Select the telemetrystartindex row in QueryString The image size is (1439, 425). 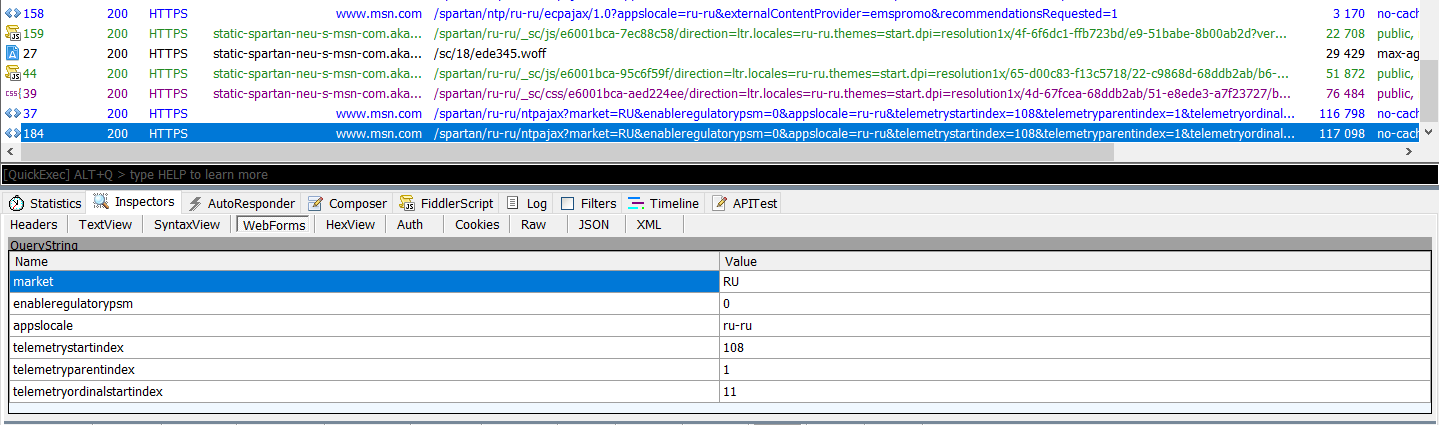pyautogui.click(x=364, y=348)
